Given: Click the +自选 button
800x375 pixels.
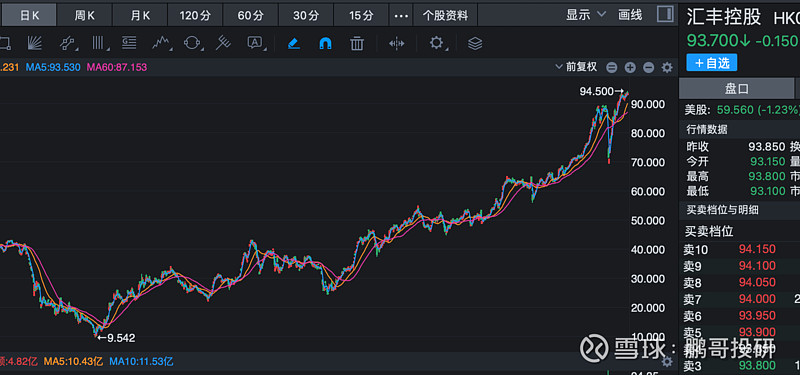Looking at the screenshot, I should [x=712, y=63].
